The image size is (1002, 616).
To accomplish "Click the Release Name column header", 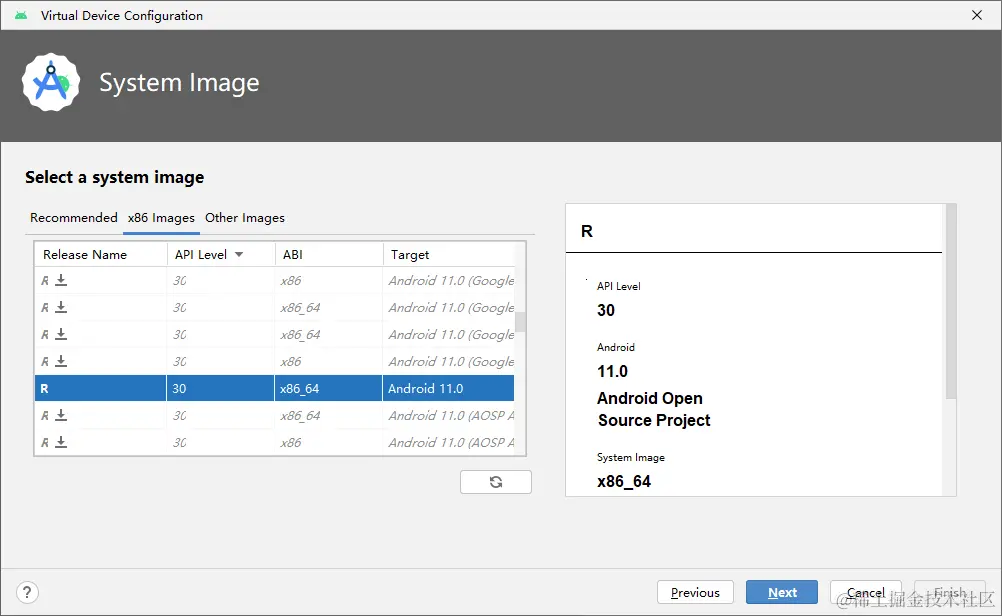I will click(101, 254).
